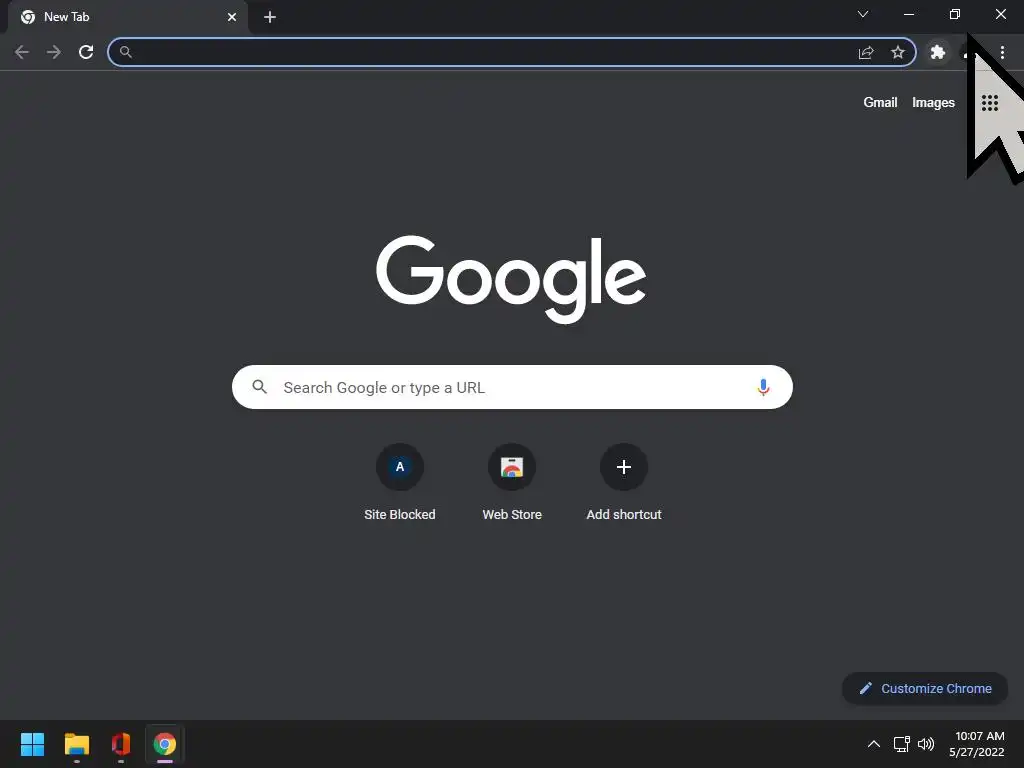Minimize the Chrome window

click(909, 14)
